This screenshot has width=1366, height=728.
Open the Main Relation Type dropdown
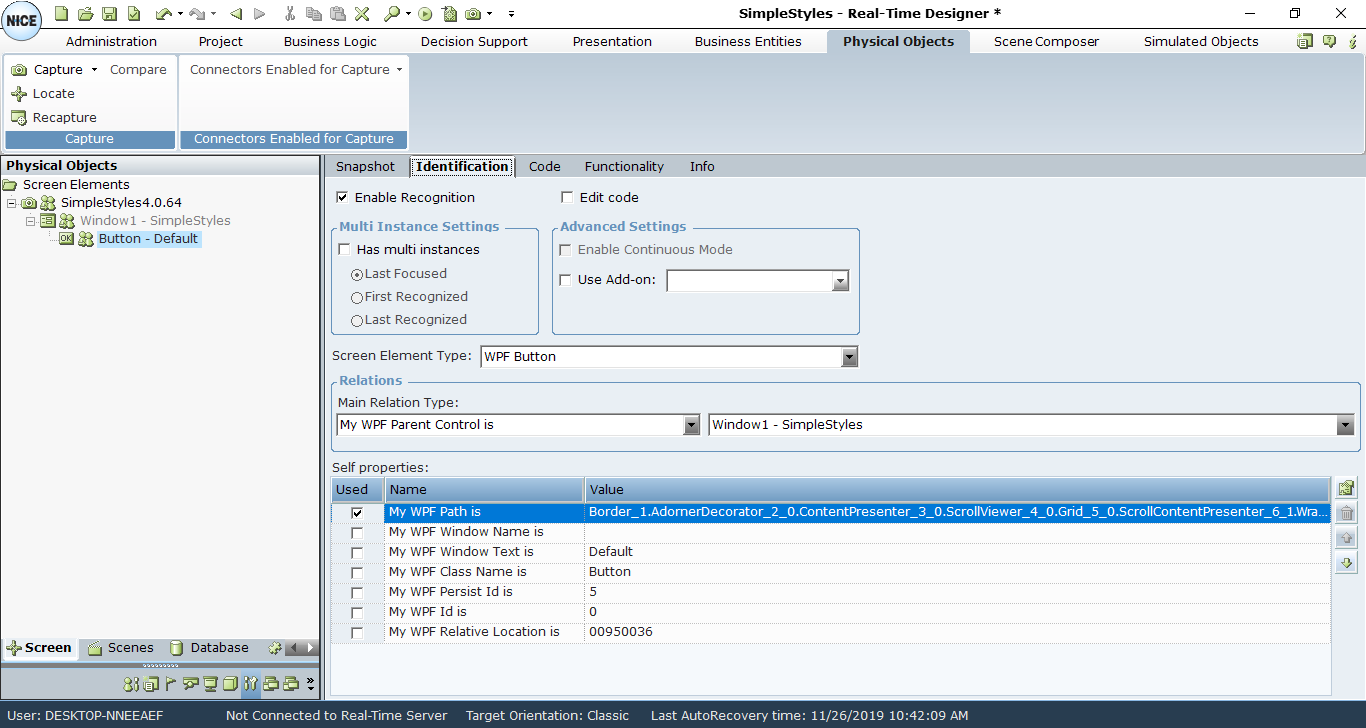[691, 425]
